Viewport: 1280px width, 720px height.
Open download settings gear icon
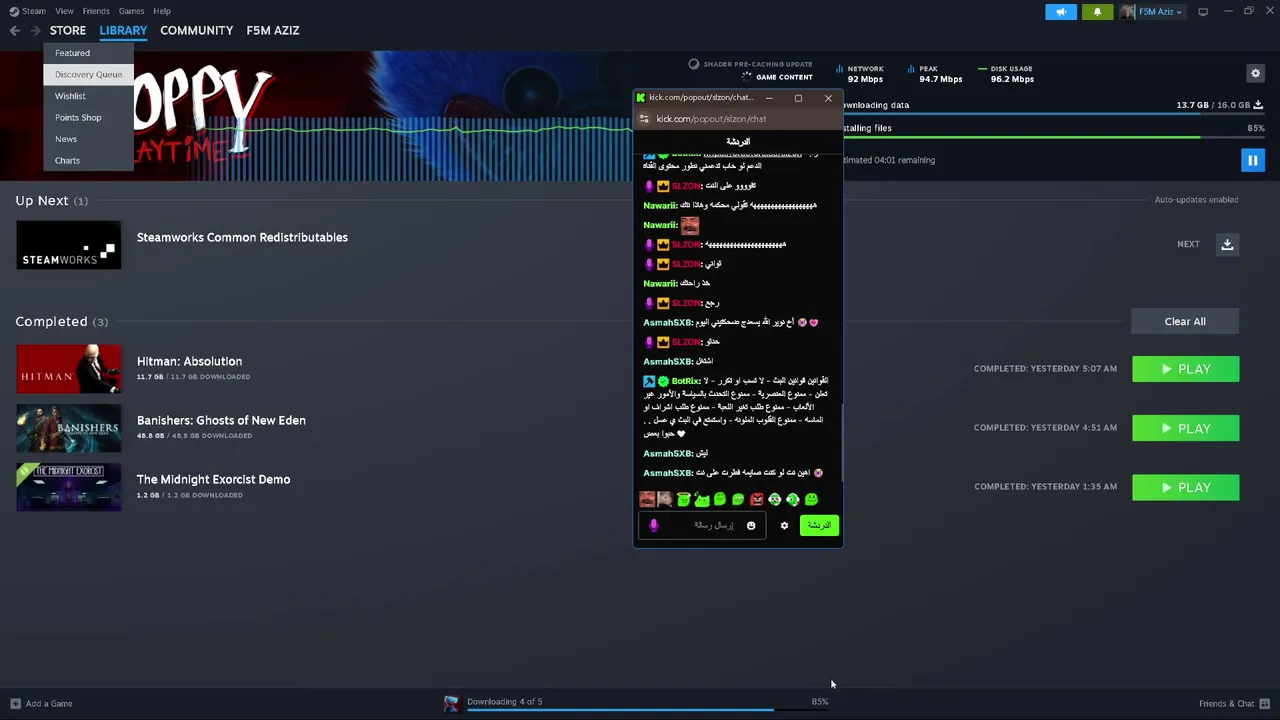click(1255, 73)
